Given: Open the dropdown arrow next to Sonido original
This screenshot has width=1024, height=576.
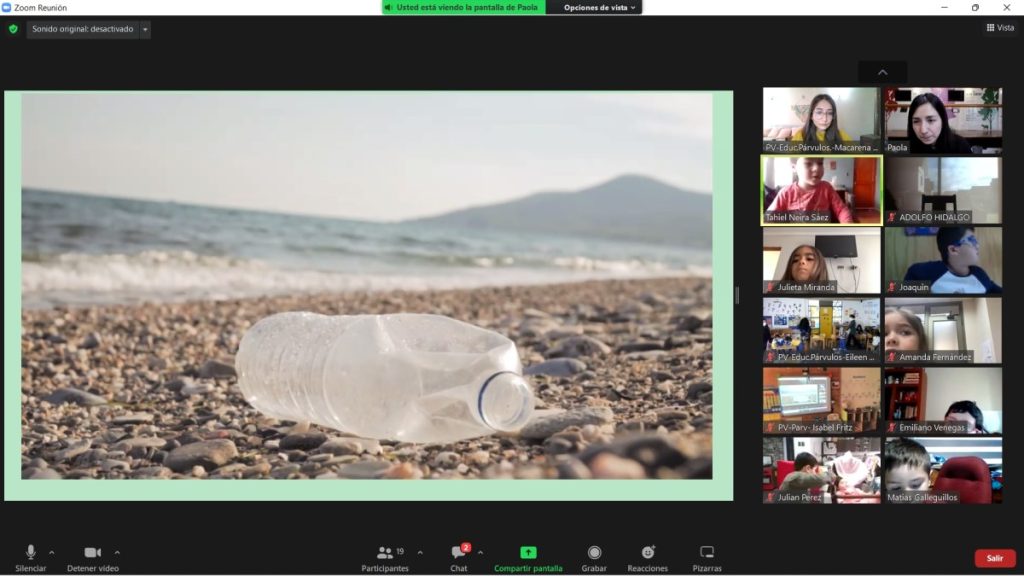Looking at the screenshot, I should [x=145, y=29].
